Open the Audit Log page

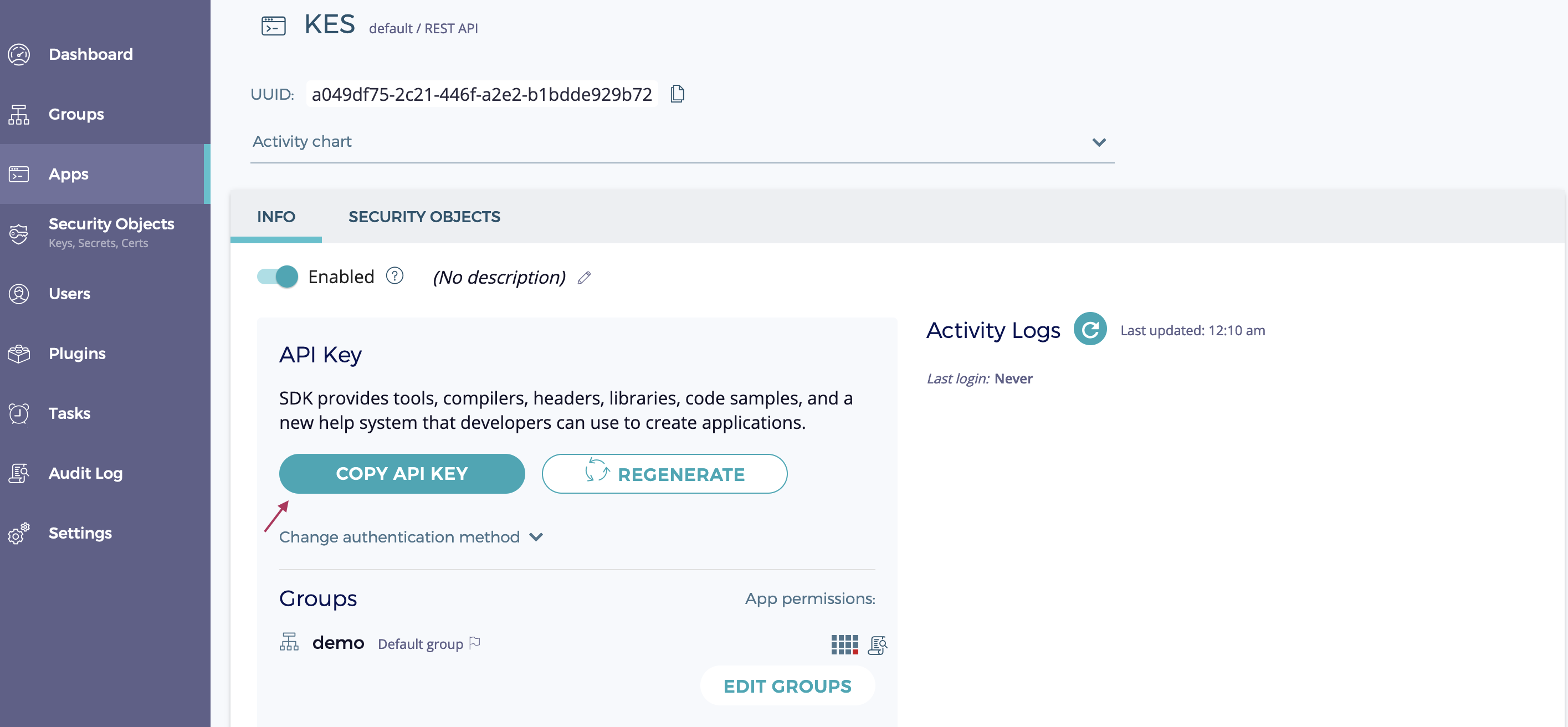point(85,473)
